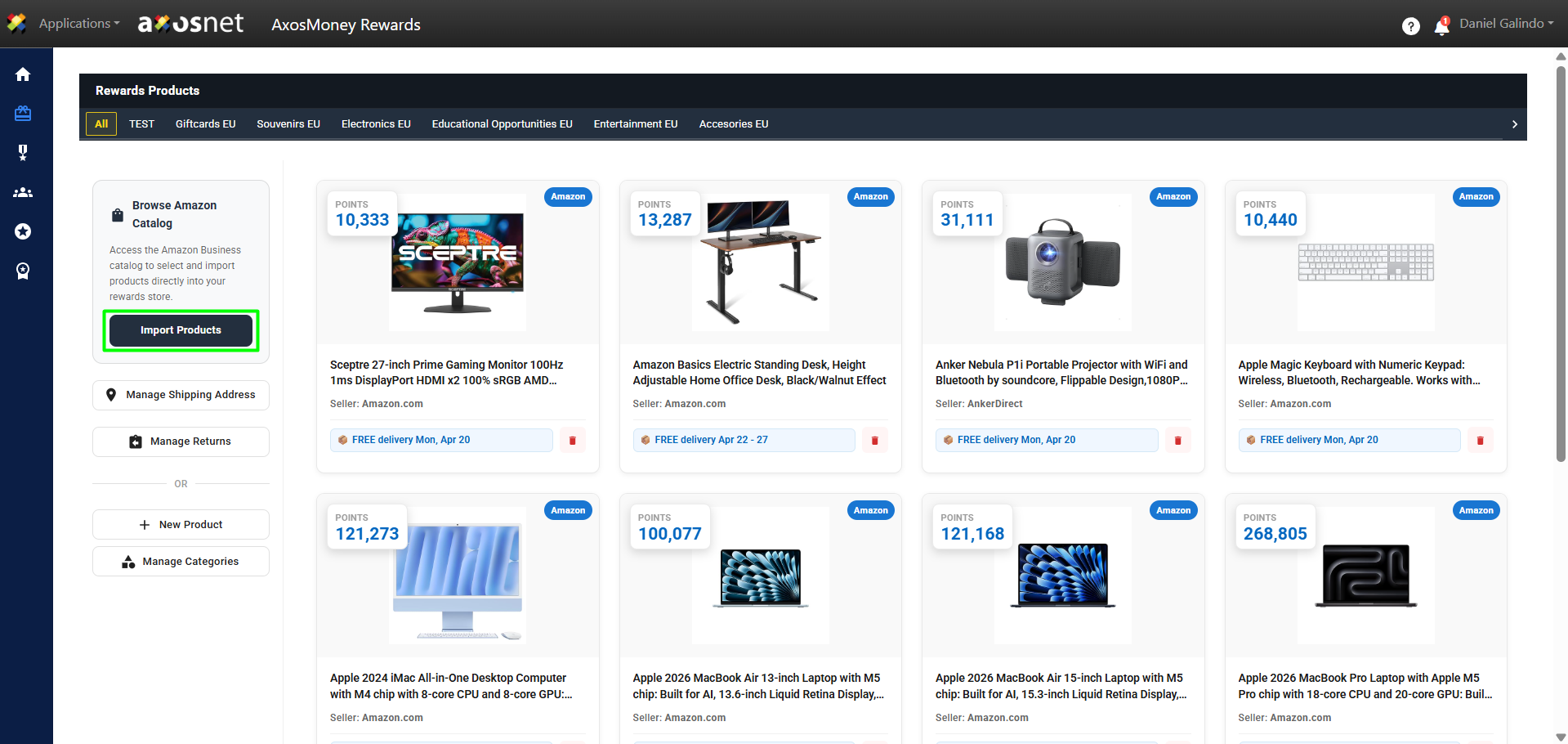Open the award ribbon icon in sidebar
Viewport: 1568px width, 744px height.
point(23,271)
